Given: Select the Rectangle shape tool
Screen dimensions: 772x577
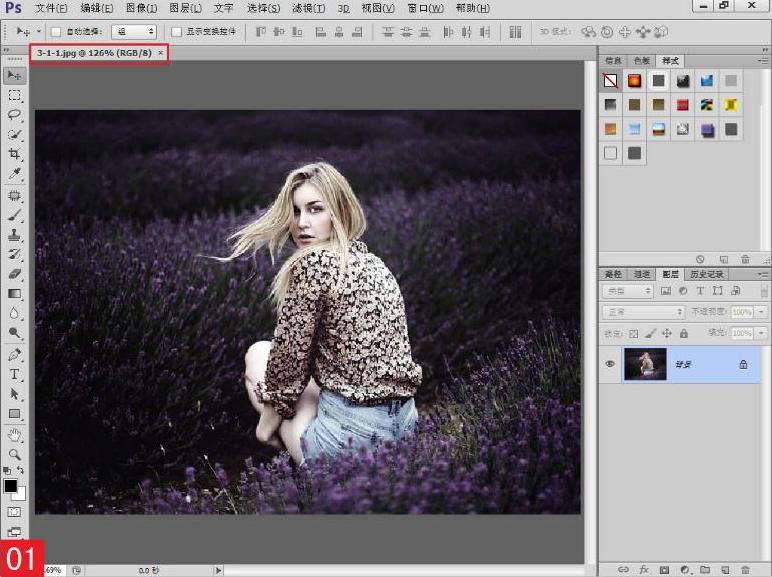Looking at the screenshot, I should tap(14, 414).
